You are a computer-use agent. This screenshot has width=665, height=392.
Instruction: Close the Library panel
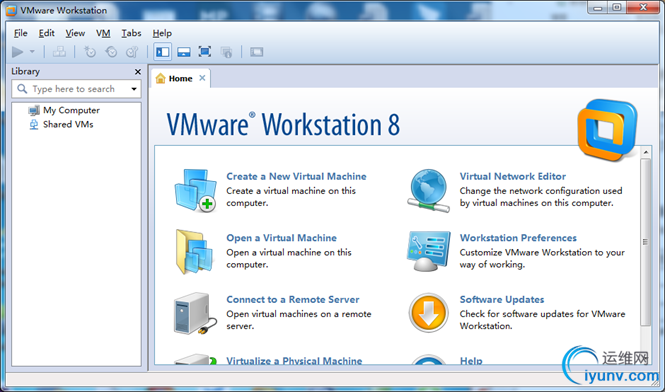click(138, 72)
